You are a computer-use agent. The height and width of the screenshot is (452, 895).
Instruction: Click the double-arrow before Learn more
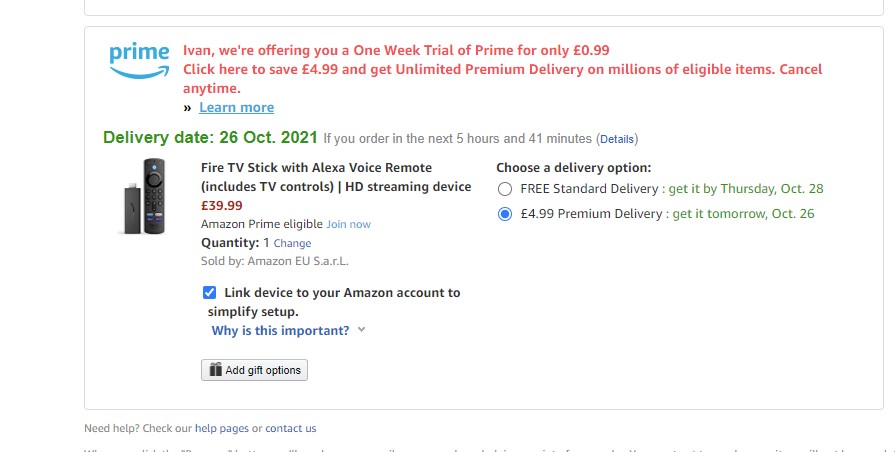(187, 108)
